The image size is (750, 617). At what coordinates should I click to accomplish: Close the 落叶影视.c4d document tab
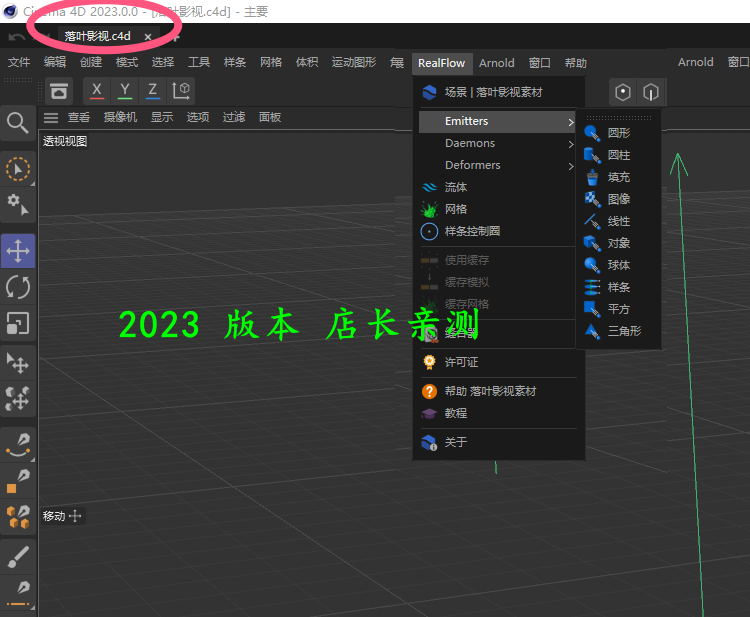pos(148,37)
